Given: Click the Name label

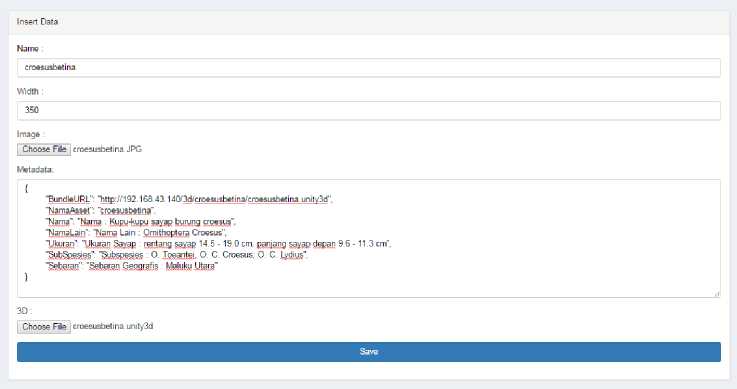Looking at the screenshot, I should click(x=30, y=49).
